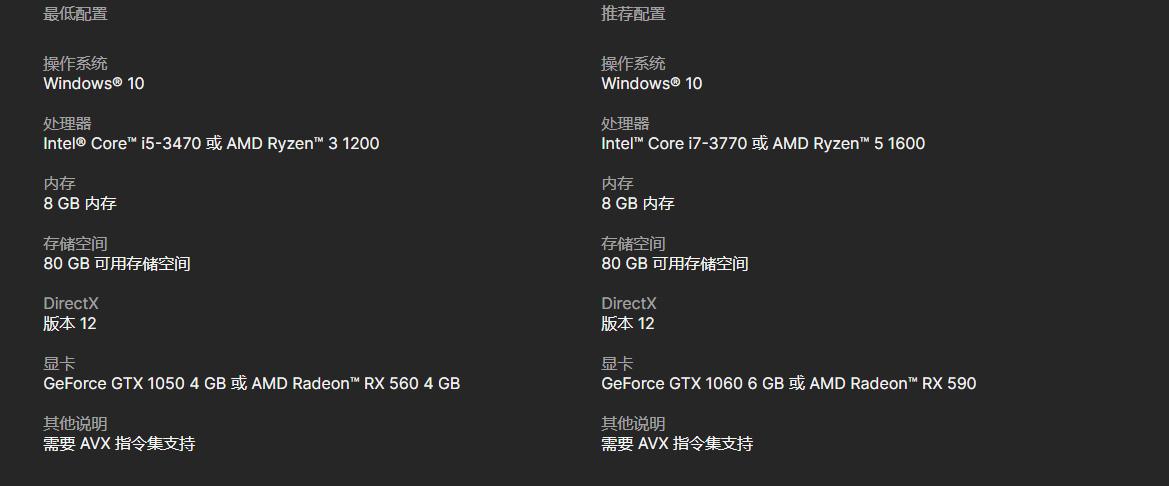Click the Intel Core i5-3470 processor line
1169x486 pixels.
tap(211, 143)
